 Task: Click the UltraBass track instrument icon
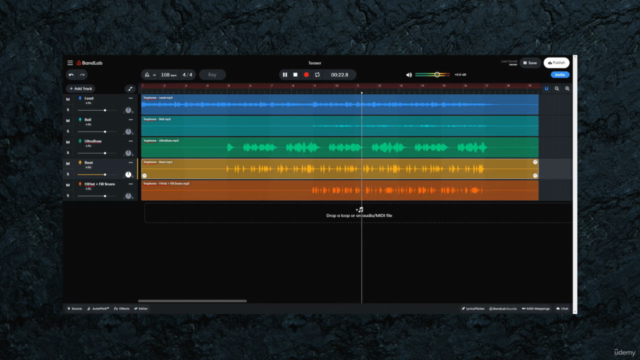pyautogui.click(x=80, y=141)
